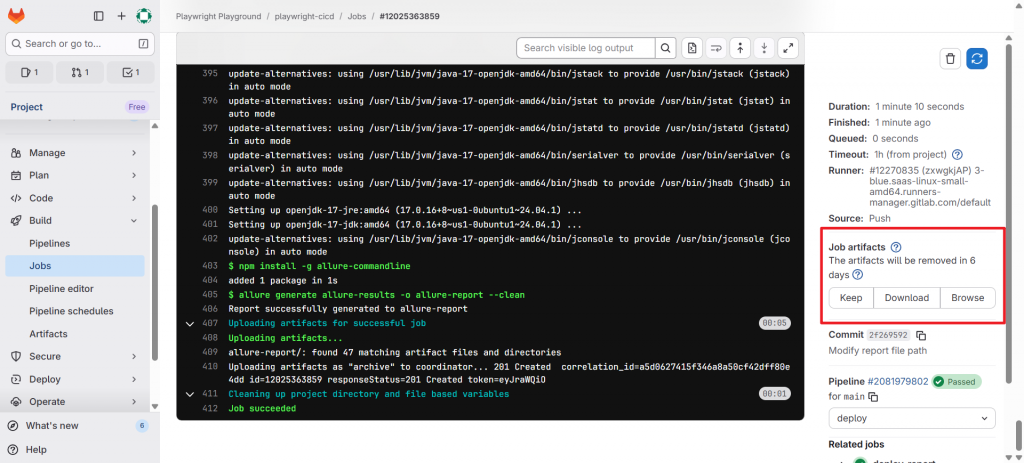Open Artifacts in the sidebar
The image size is (1024, 463).
[74, 334]
